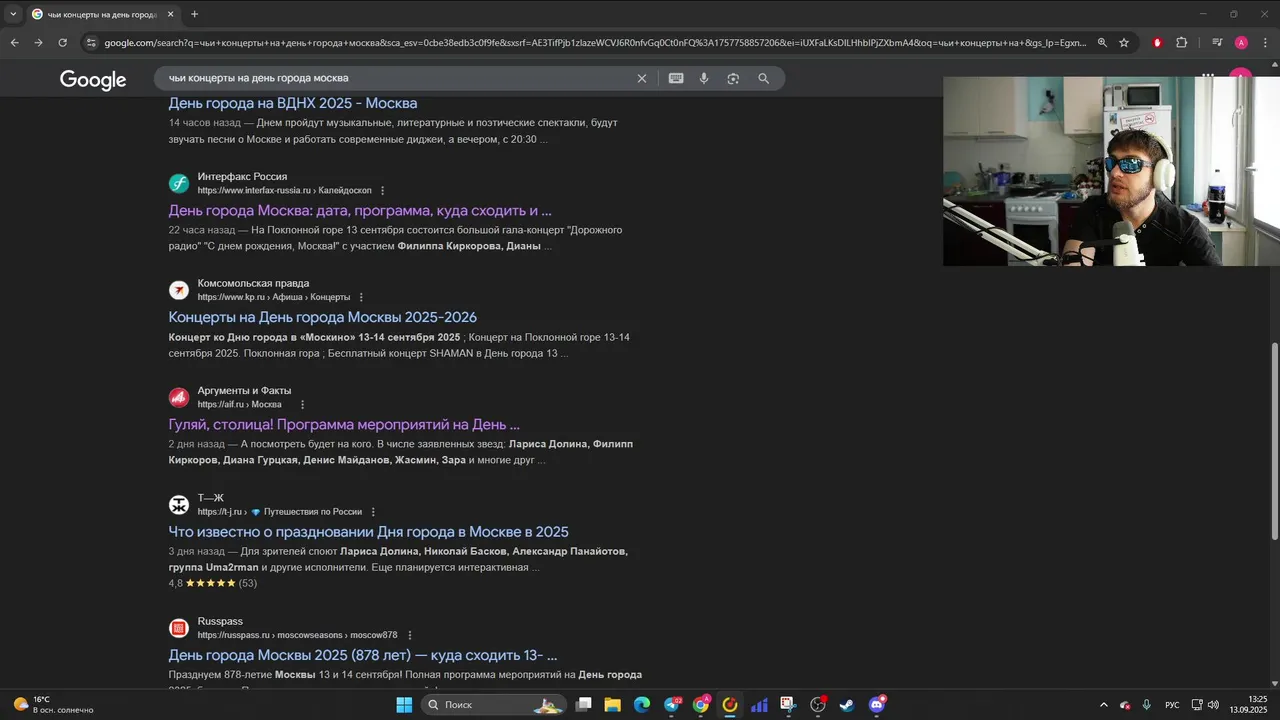
Task: Click the Т—Ж site favicon
Action: click(179, 505)
